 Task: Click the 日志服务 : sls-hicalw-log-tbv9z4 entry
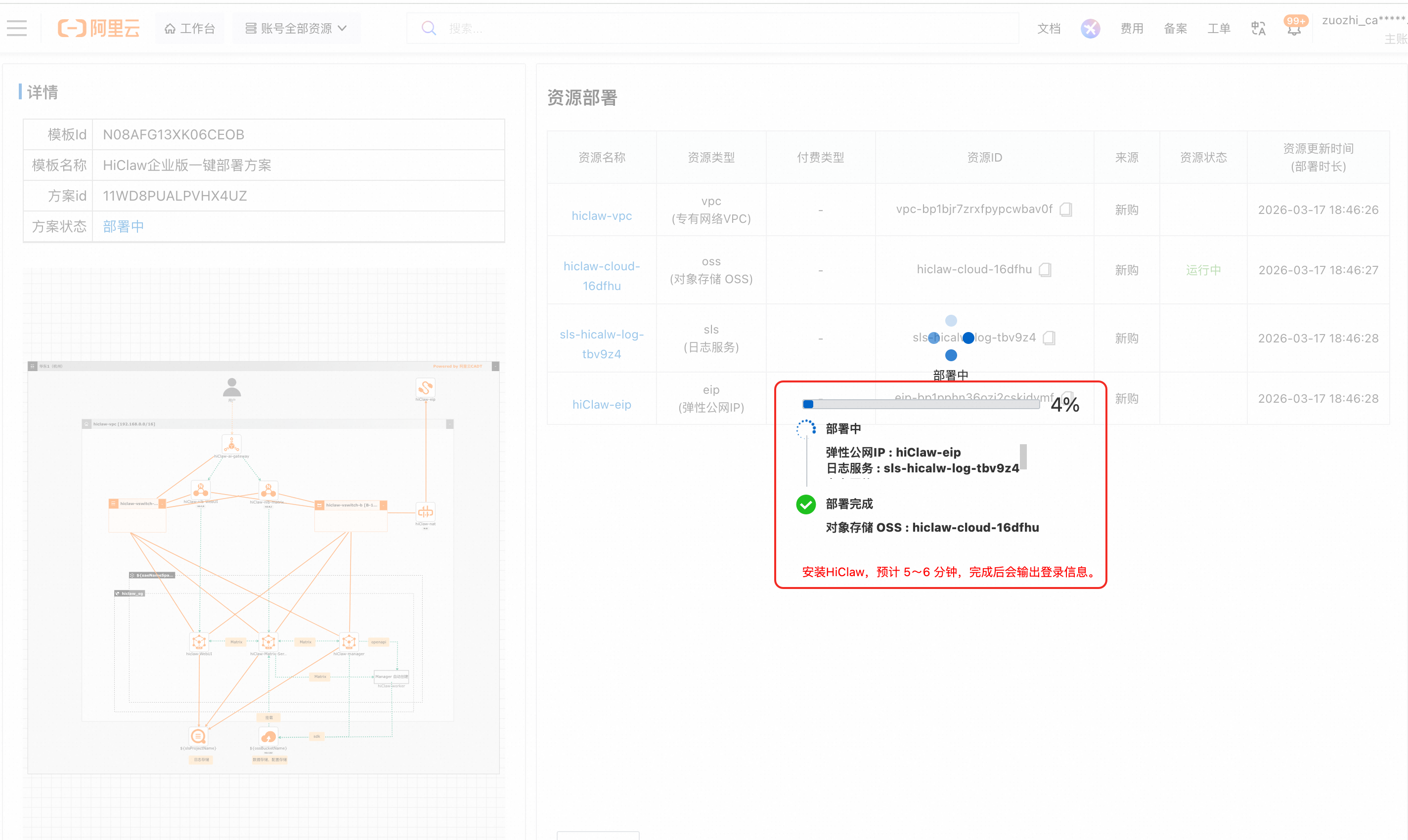922,468
